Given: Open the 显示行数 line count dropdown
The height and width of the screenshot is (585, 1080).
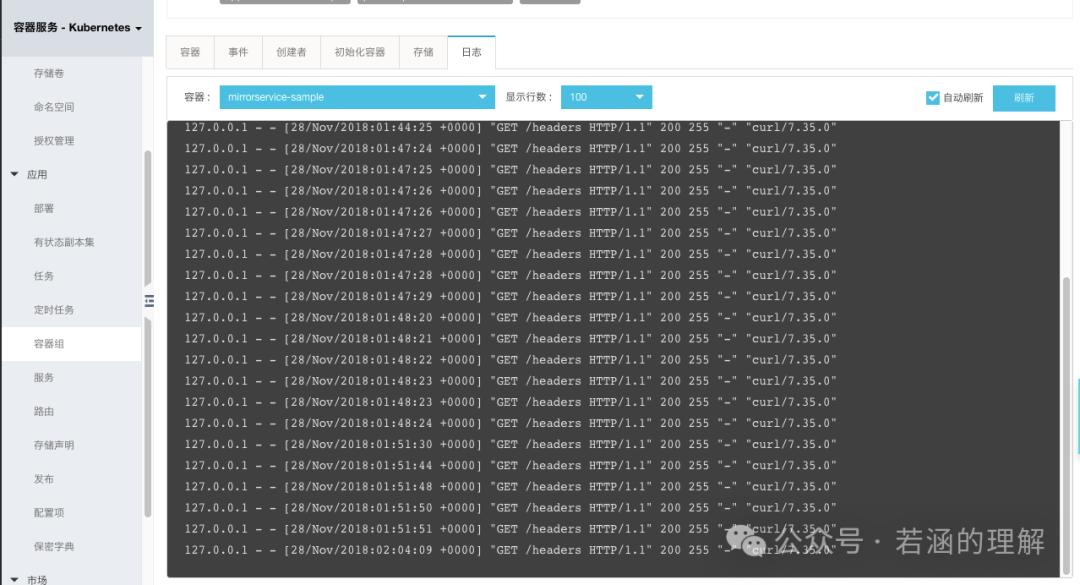Looking at the screenshot, I should coord(606,97).
